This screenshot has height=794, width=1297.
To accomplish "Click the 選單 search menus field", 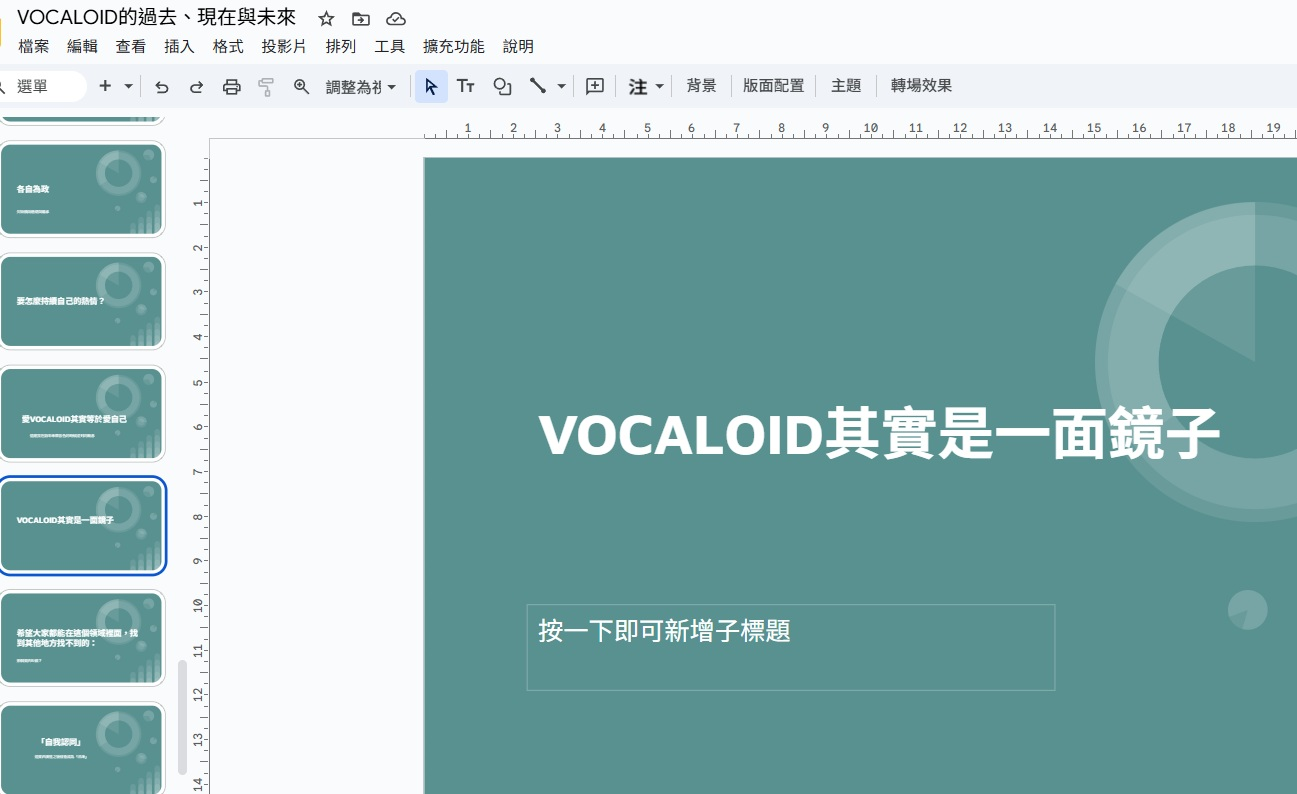I will coord(42,87).
